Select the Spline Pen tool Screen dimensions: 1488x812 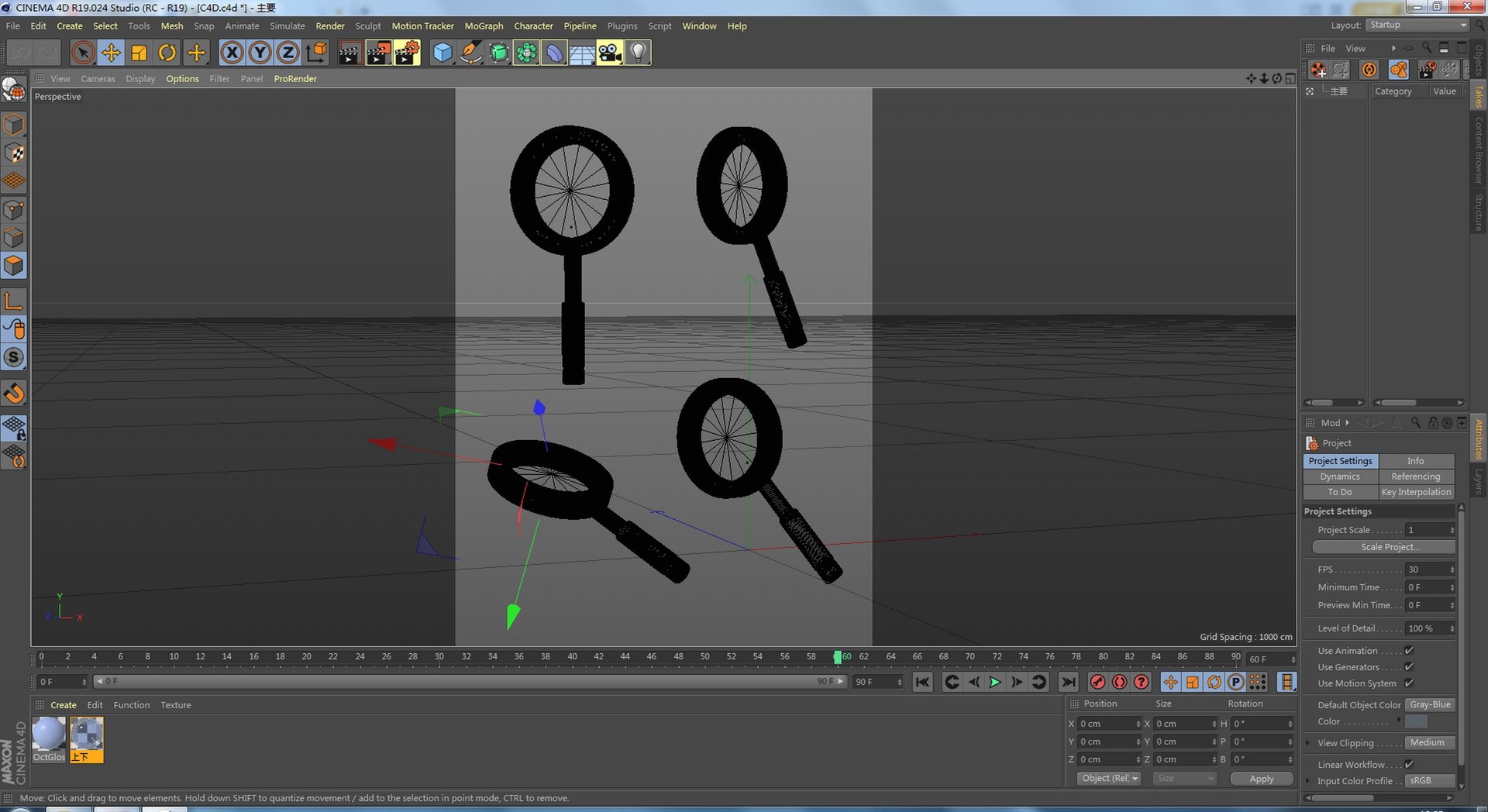click(x=470, y=53)
